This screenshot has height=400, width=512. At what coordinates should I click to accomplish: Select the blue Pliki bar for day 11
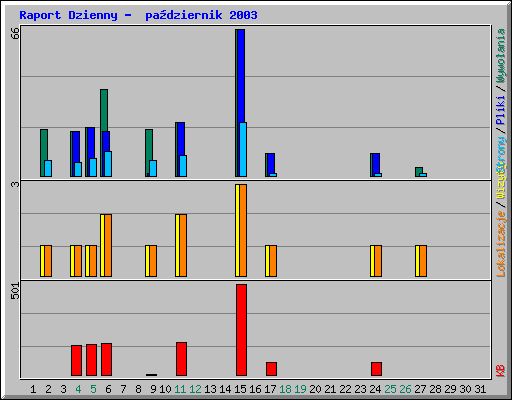pos(181,139)
